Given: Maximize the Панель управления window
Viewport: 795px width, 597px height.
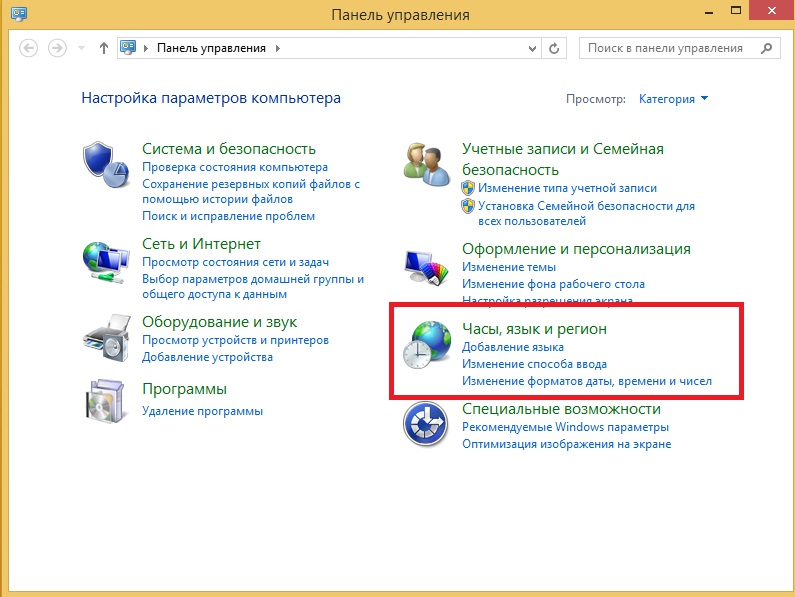Looking at the screenshot, I should (x=736, y=11).
